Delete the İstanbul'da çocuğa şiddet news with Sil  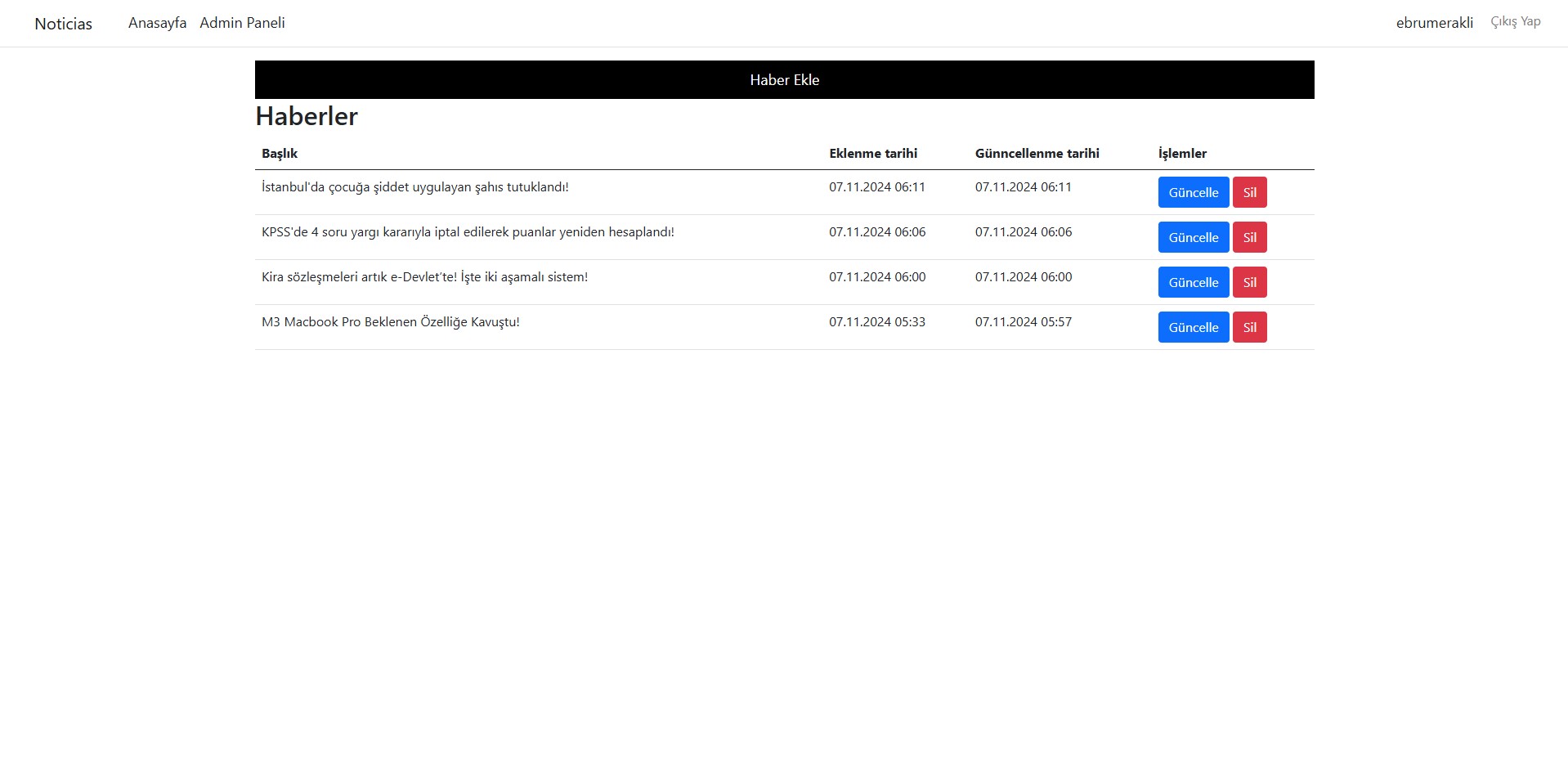pyautogui.click(x=1249, y=193)
